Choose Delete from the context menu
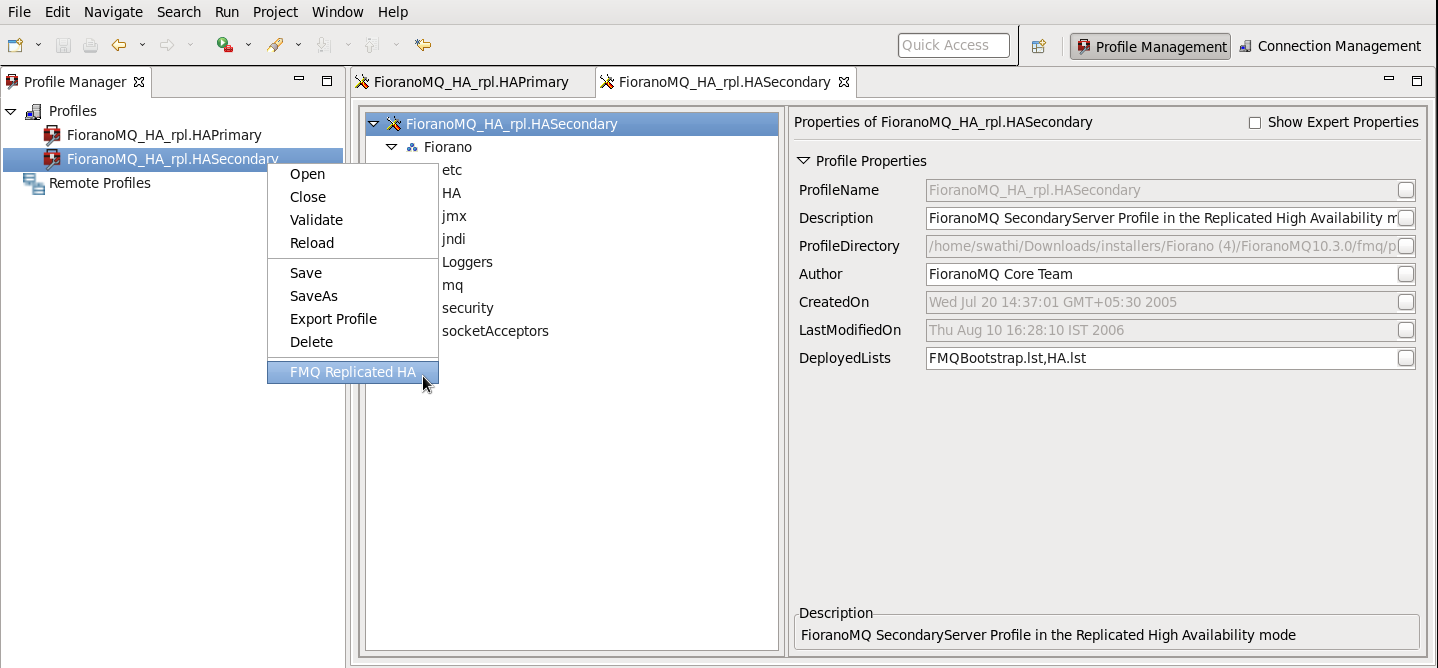The image size is (1438, 668). [x=353, y=342]
